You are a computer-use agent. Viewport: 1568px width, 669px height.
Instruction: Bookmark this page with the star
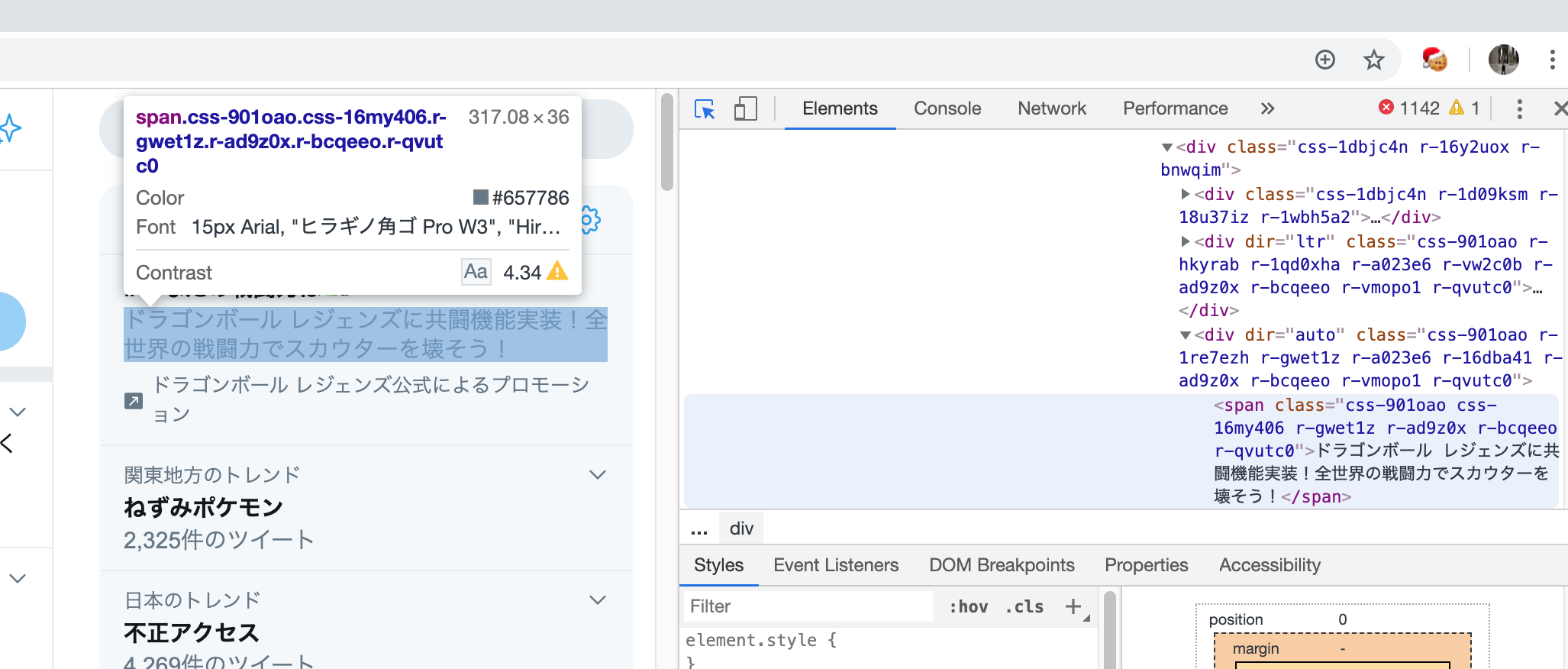tap(1373, 60)
